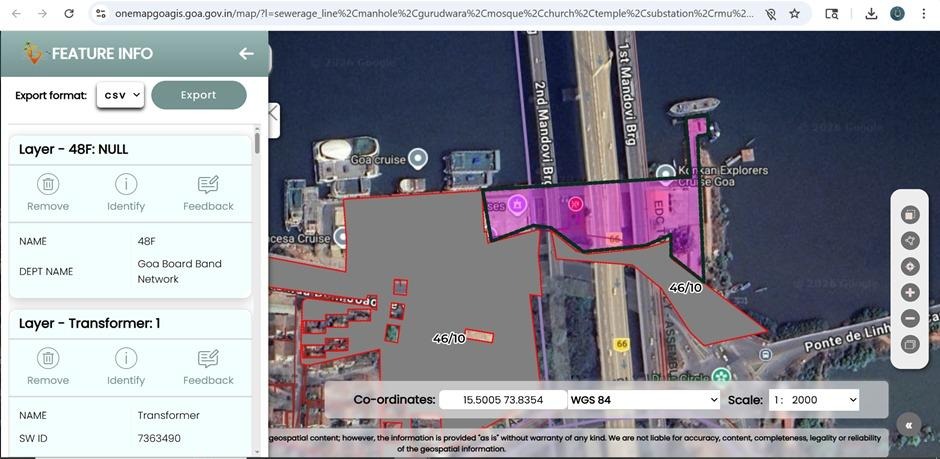Click the coordinates input field
Viewport: 940px width, 459px height.
pos(502,400)
